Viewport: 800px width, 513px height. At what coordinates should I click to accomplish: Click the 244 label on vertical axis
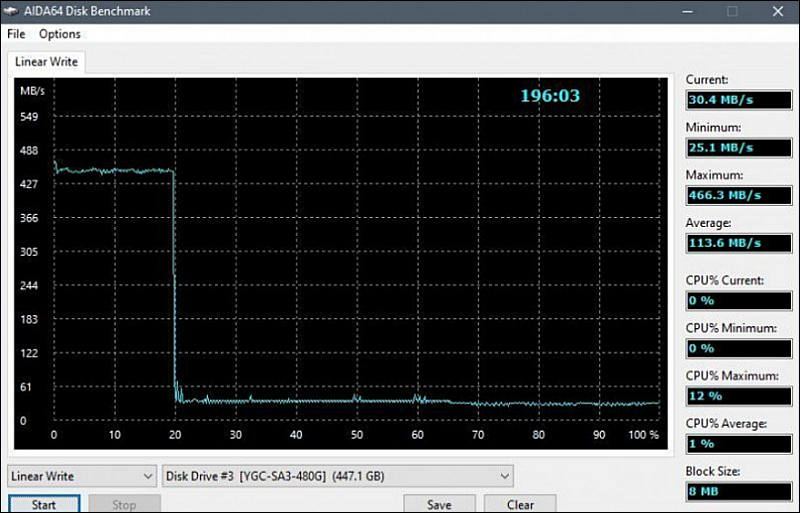click(x=29, y=285)
